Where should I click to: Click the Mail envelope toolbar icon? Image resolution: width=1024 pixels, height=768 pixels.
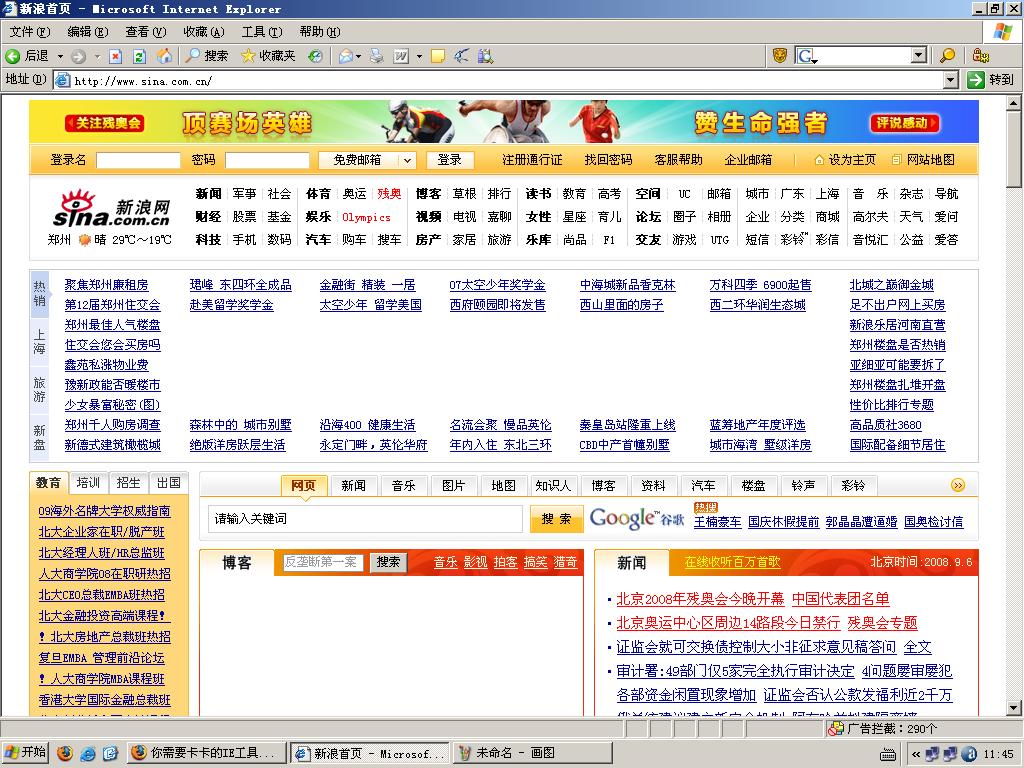pos(345,56)
